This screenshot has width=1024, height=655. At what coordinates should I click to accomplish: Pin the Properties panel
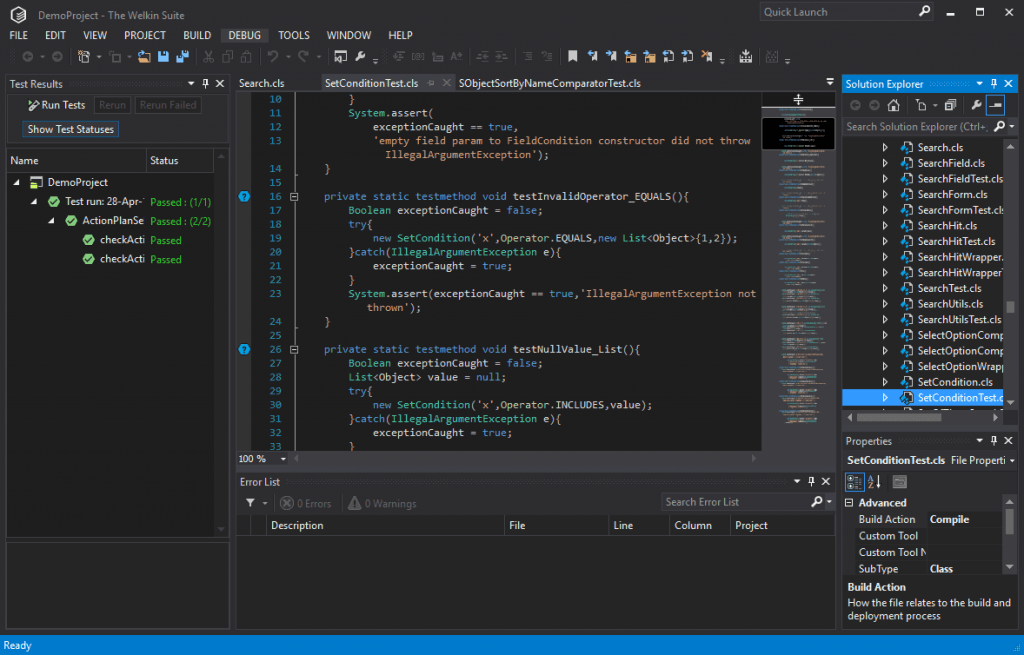pyautogui.click(x=994, y=441)
